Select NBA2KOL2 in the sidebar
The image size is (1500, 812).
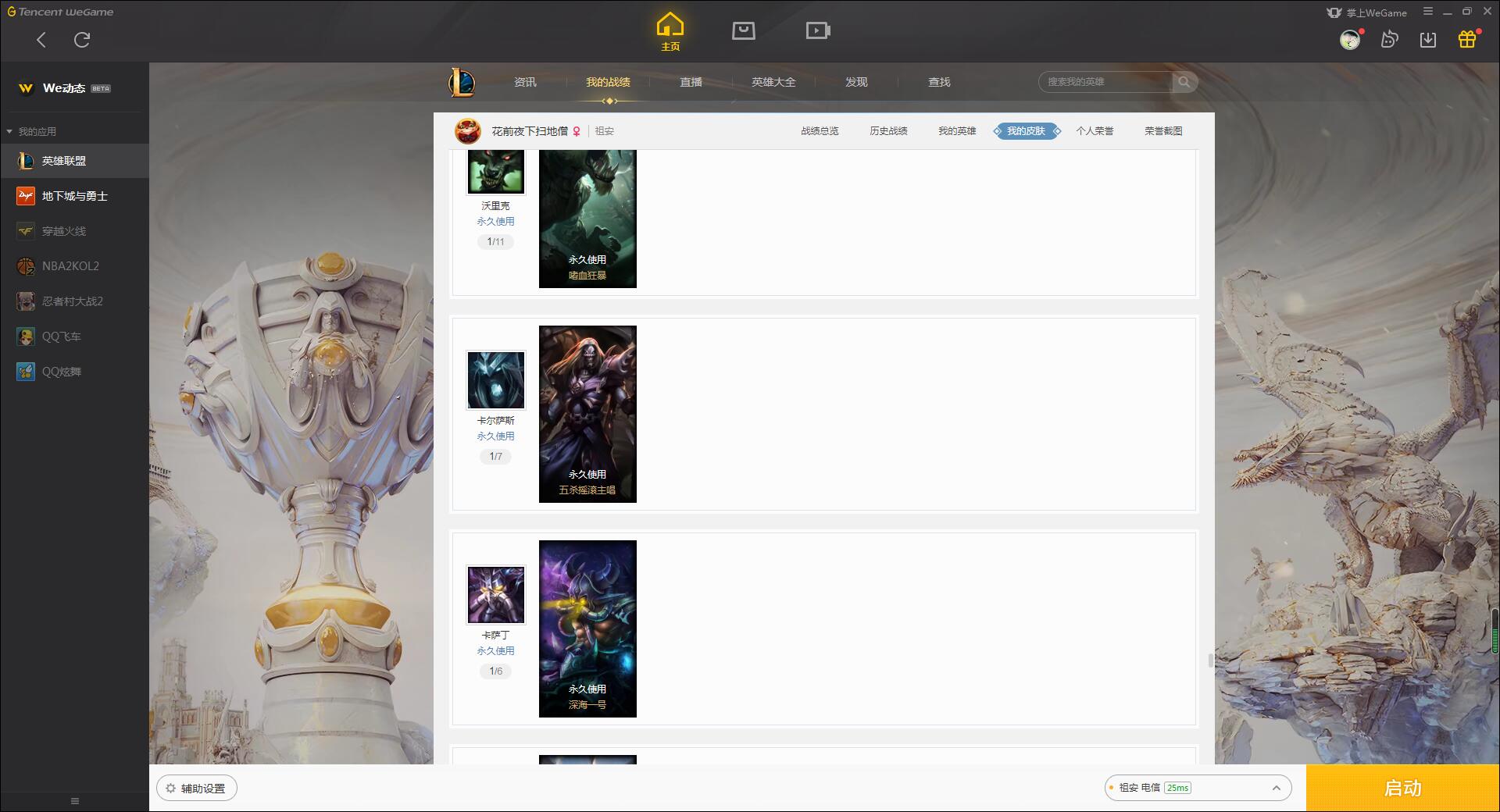(74, 266)
